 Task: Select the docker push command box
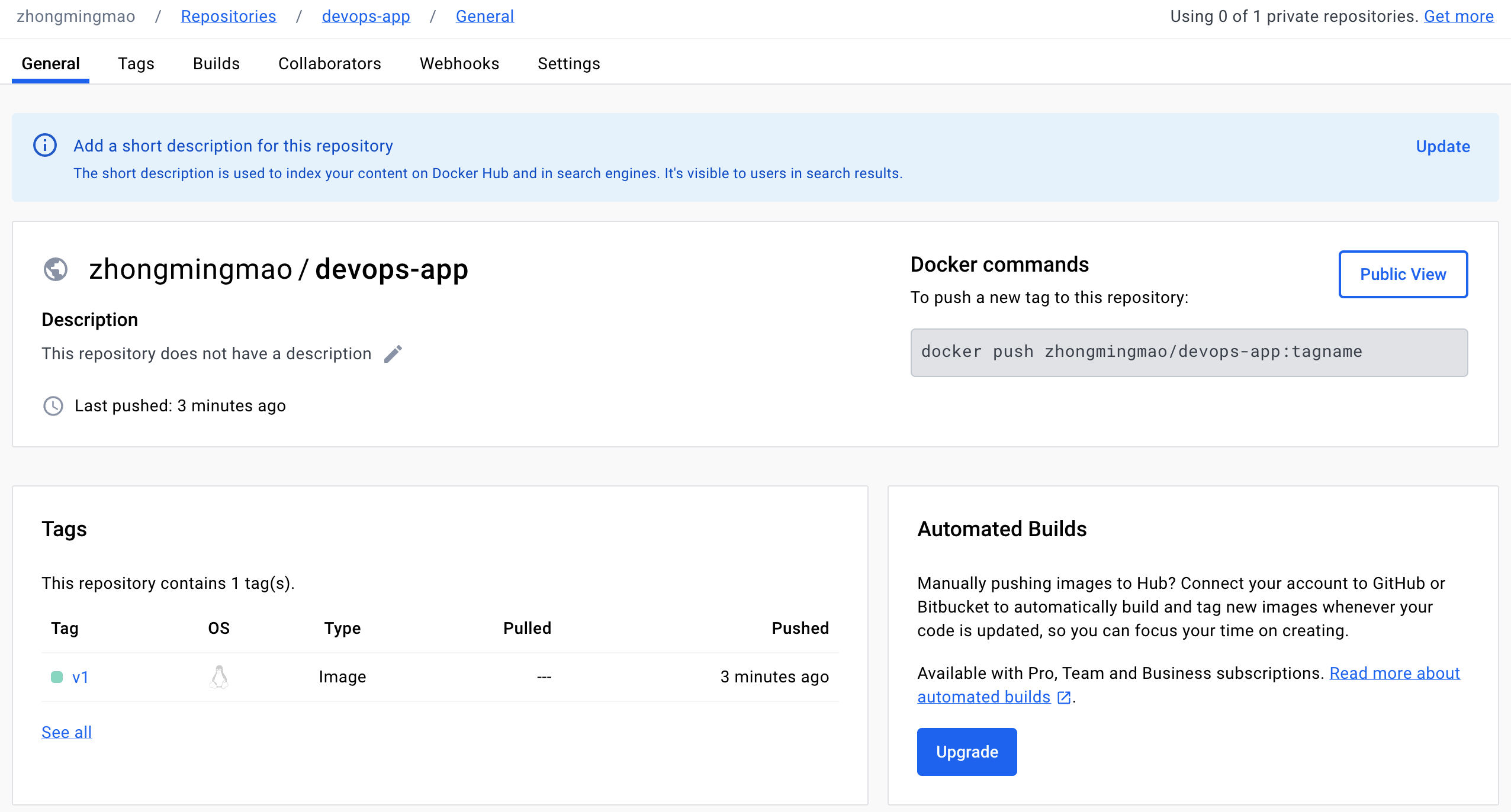coord(1188,352)
